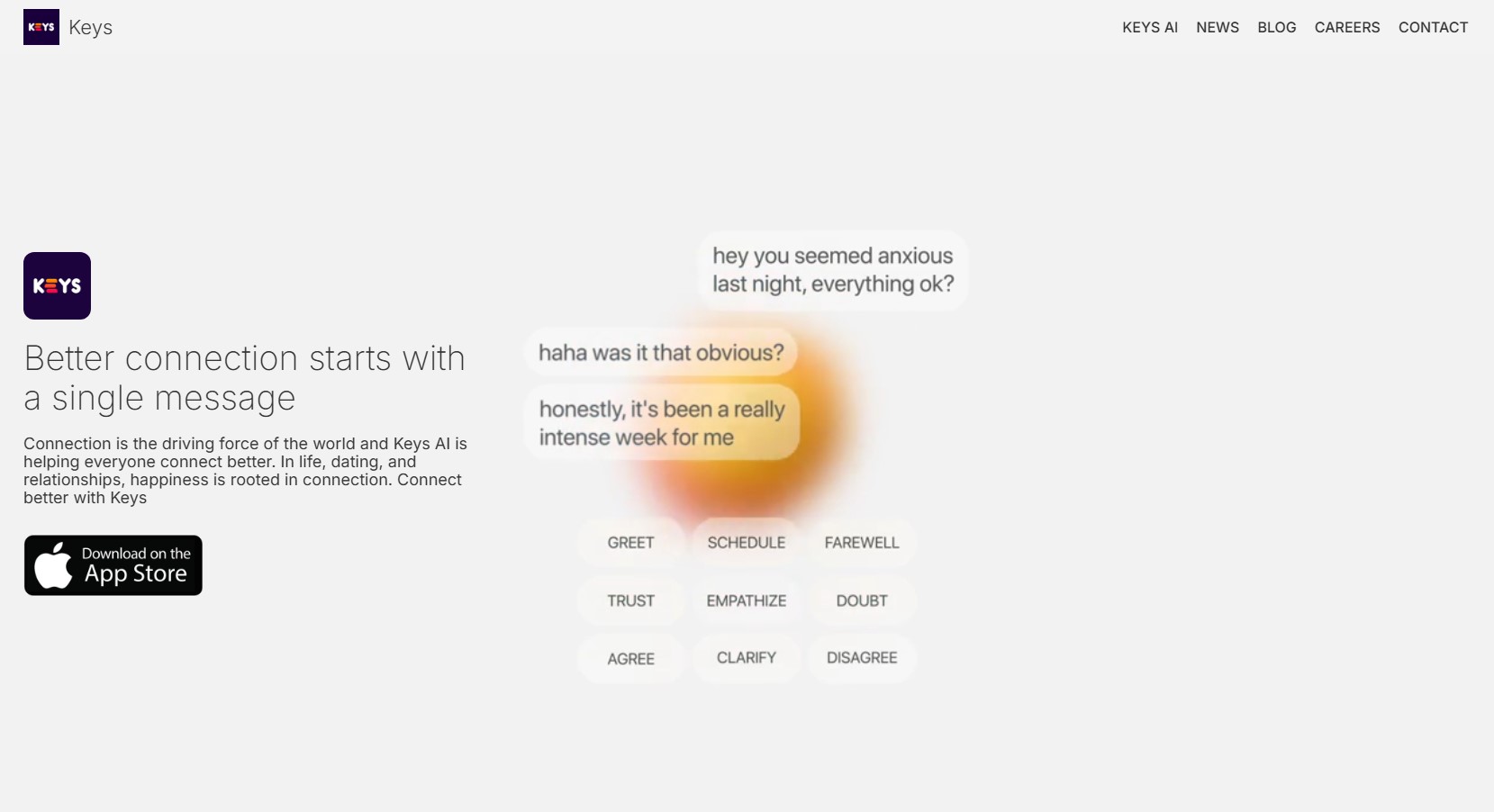Tap the DOUBT intent chip
Image resolution: width=1494 pixels, height=812 pixels.
862,600
